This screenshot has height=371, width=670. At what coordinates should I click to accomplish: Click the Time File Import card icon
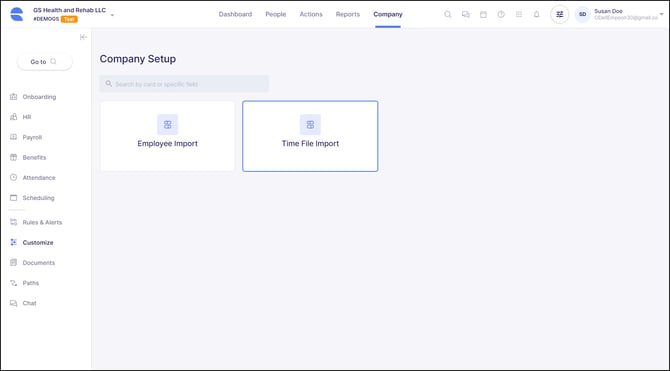pos(310,125)
